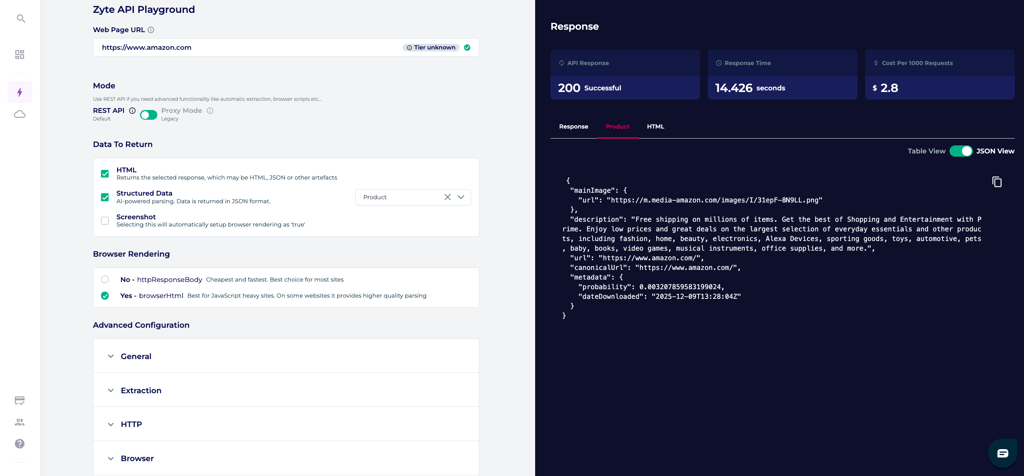Viewport: 1024px width, 476px height.
Task: Click the info icon beside REST API
Action: [x=132, y=111]
